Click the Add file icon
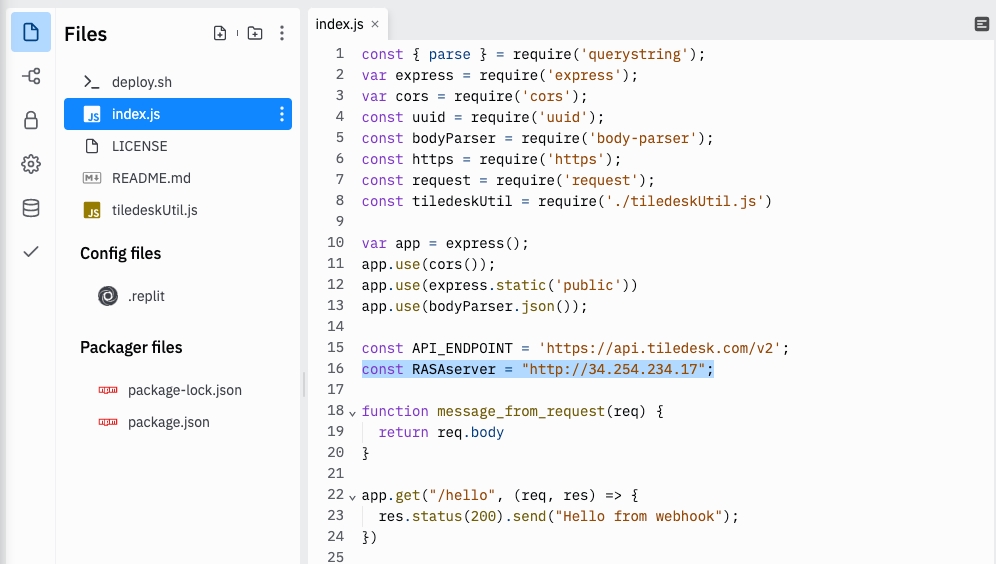996x564 pixels. tap(220, 33)
